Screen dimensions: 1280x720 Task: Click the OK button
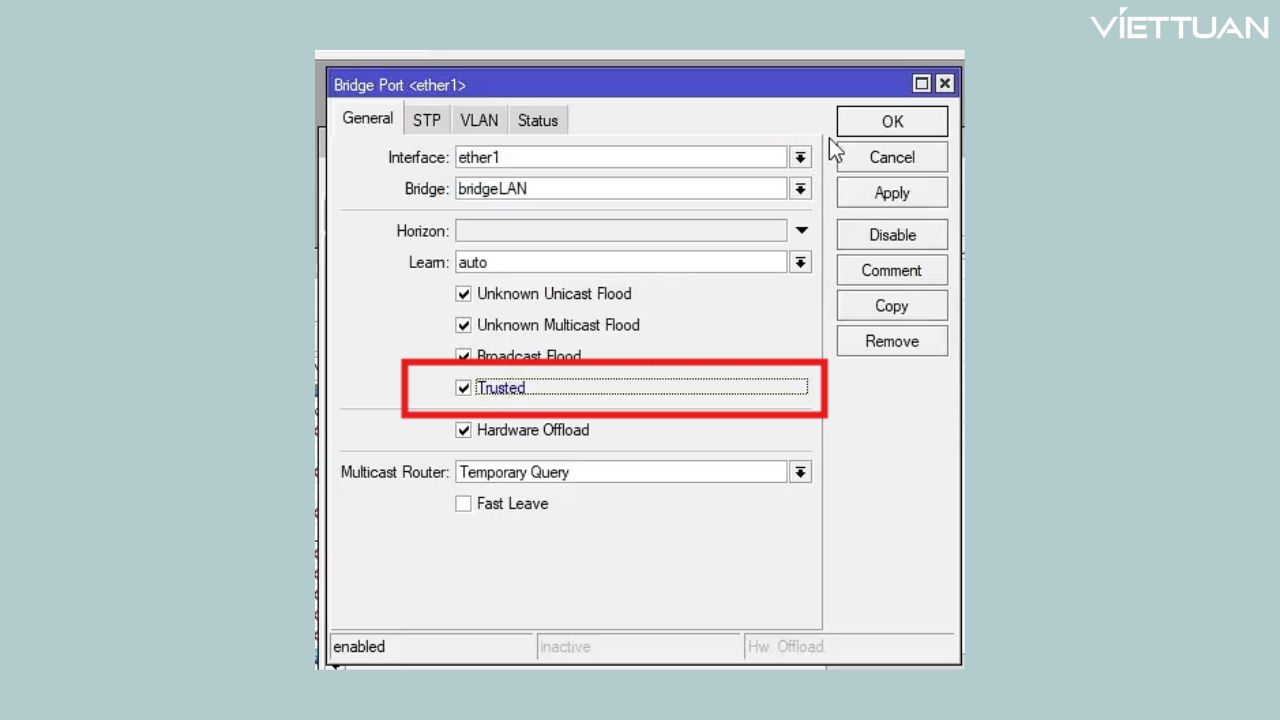pos(892,121)
